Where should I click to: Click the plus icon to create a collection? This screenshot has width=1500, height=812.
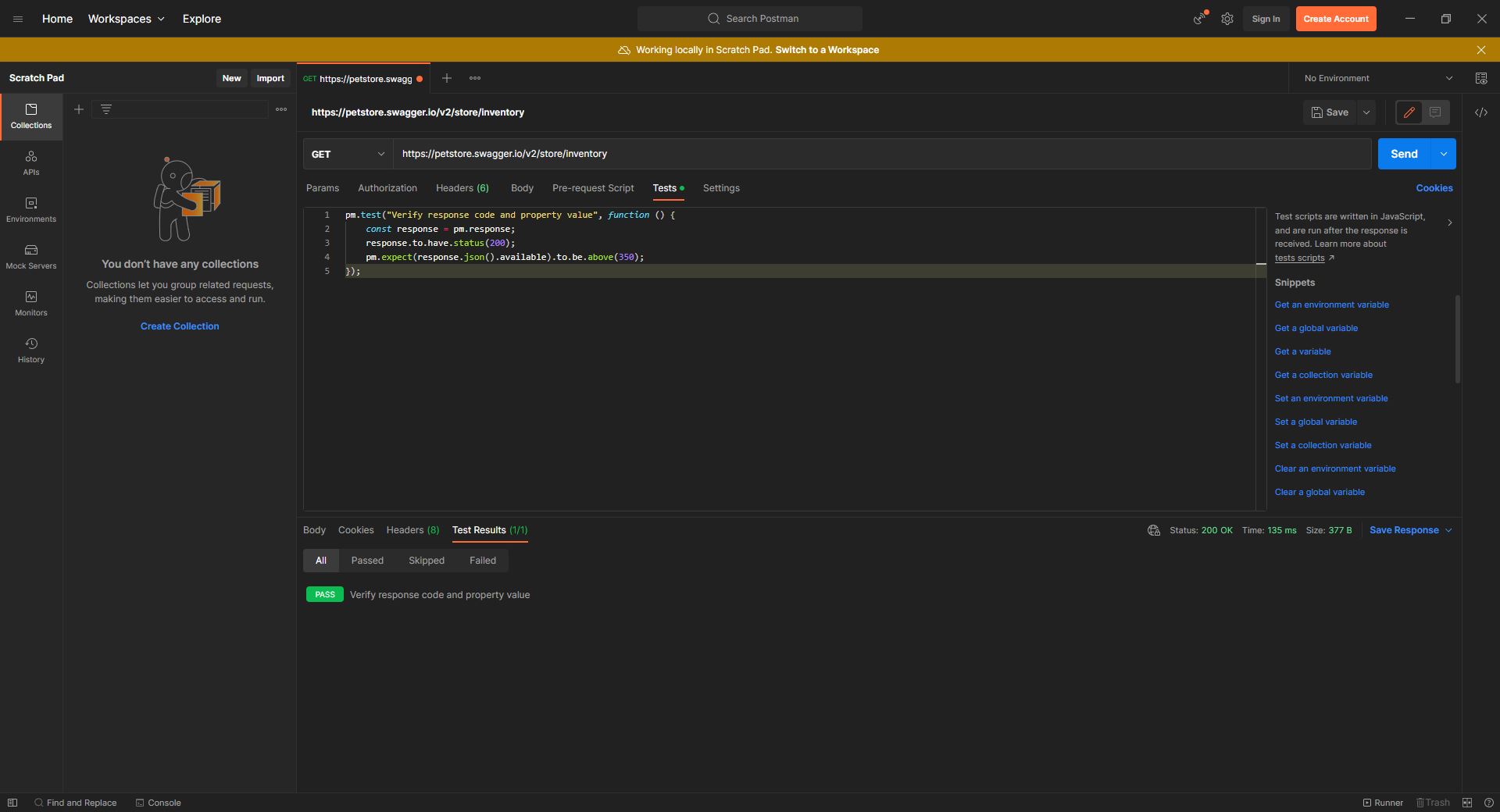pos(79,109)
